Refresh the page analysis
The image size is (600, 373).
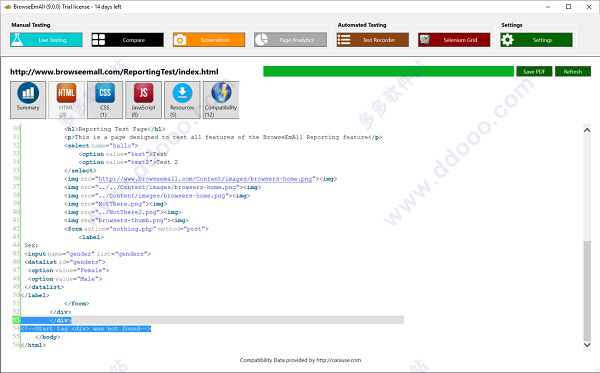573,72
